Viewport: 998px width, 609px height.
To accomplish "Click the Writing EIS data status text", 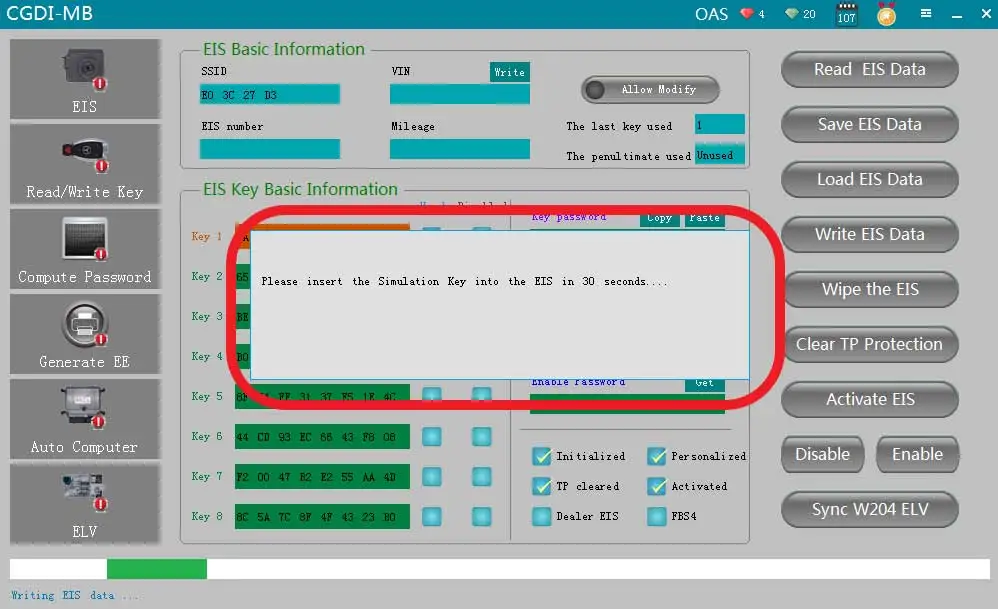I will click(x=74, y=596).
